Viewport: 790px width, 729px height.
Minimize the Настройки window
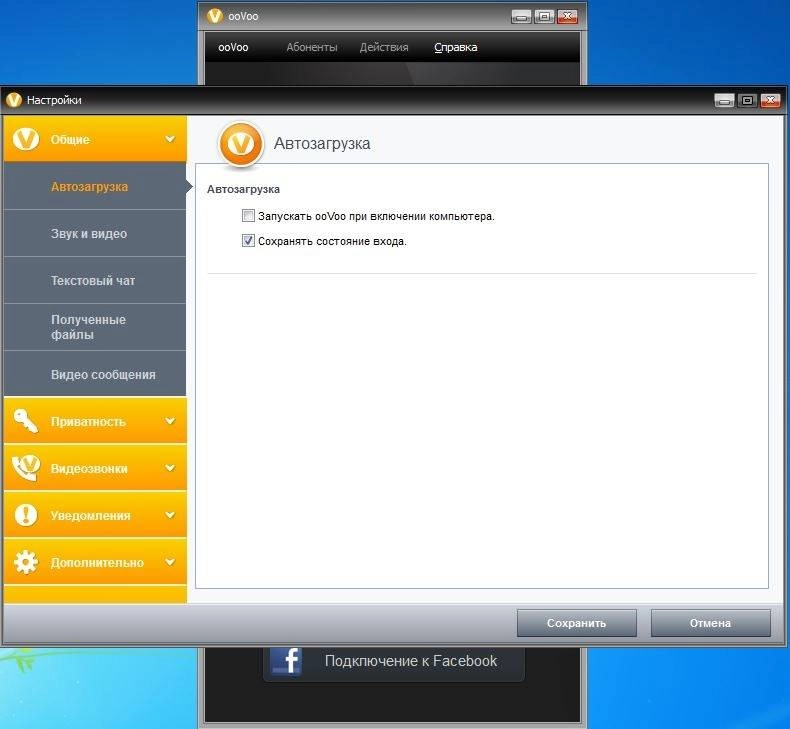pos(724,101)
